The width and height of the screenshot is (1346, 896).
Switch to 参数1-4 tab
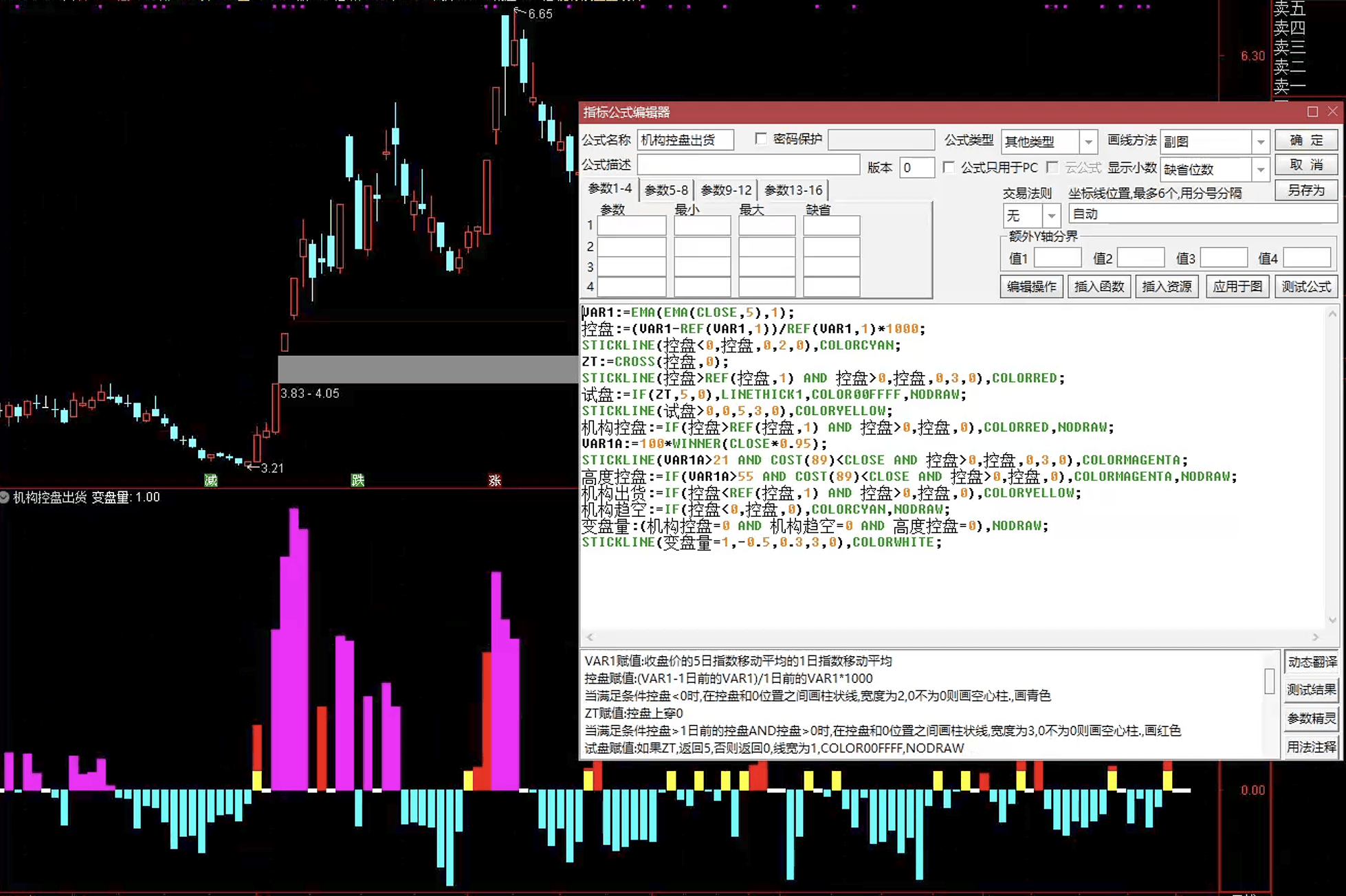click(610, 189)
